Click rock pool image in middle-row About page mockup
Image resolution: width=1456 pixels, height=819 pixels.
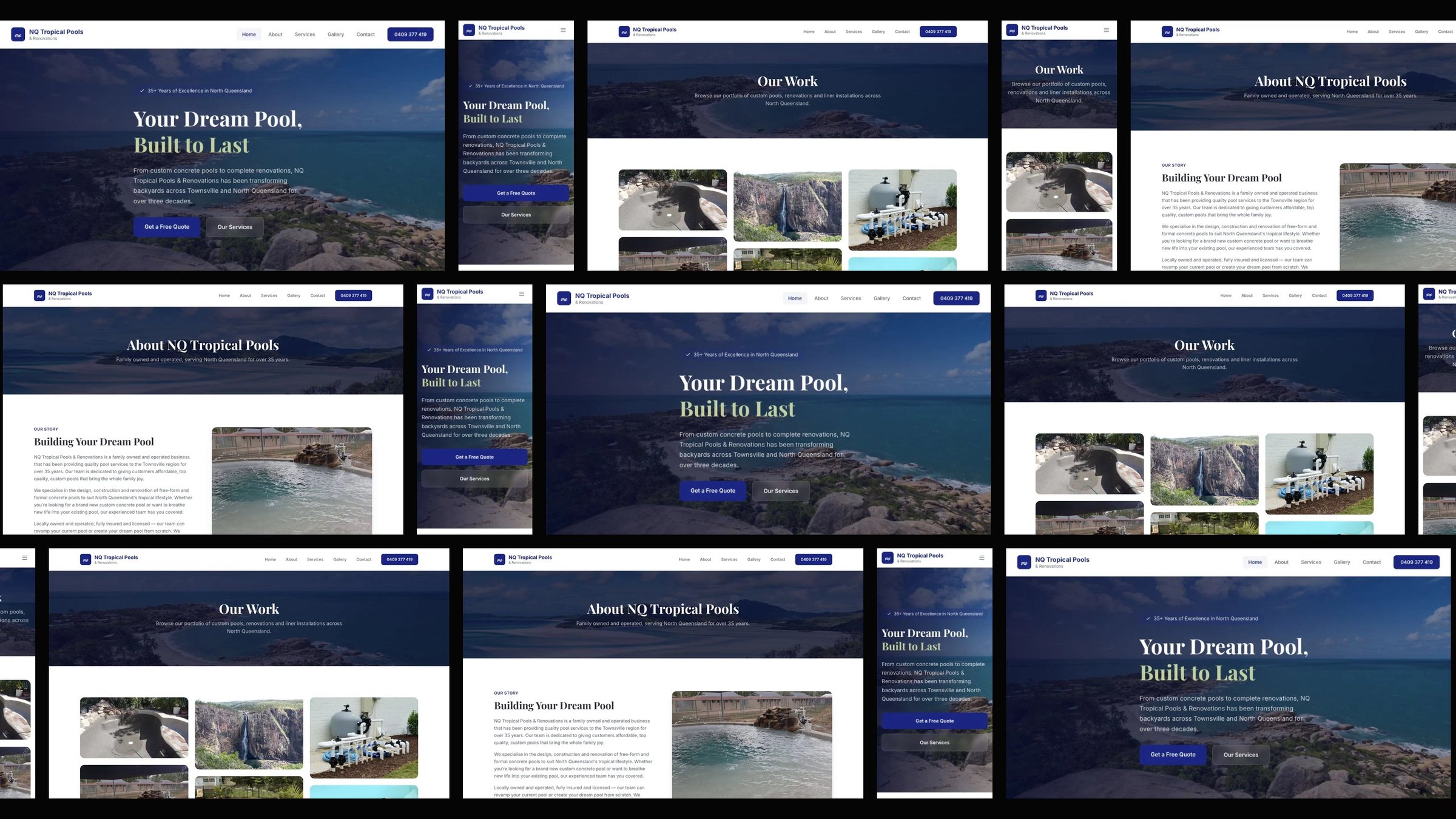292,481
